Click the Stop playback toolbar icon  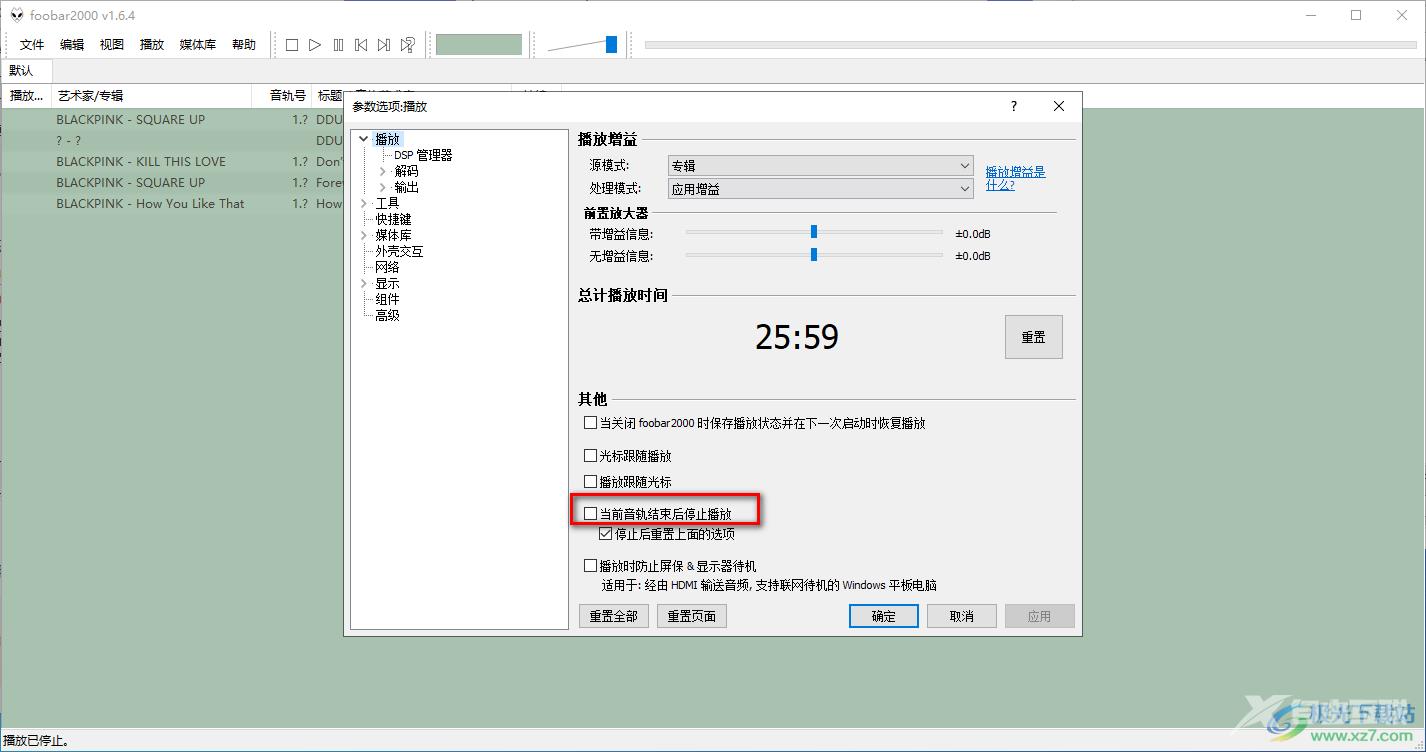tap(292, 45)
